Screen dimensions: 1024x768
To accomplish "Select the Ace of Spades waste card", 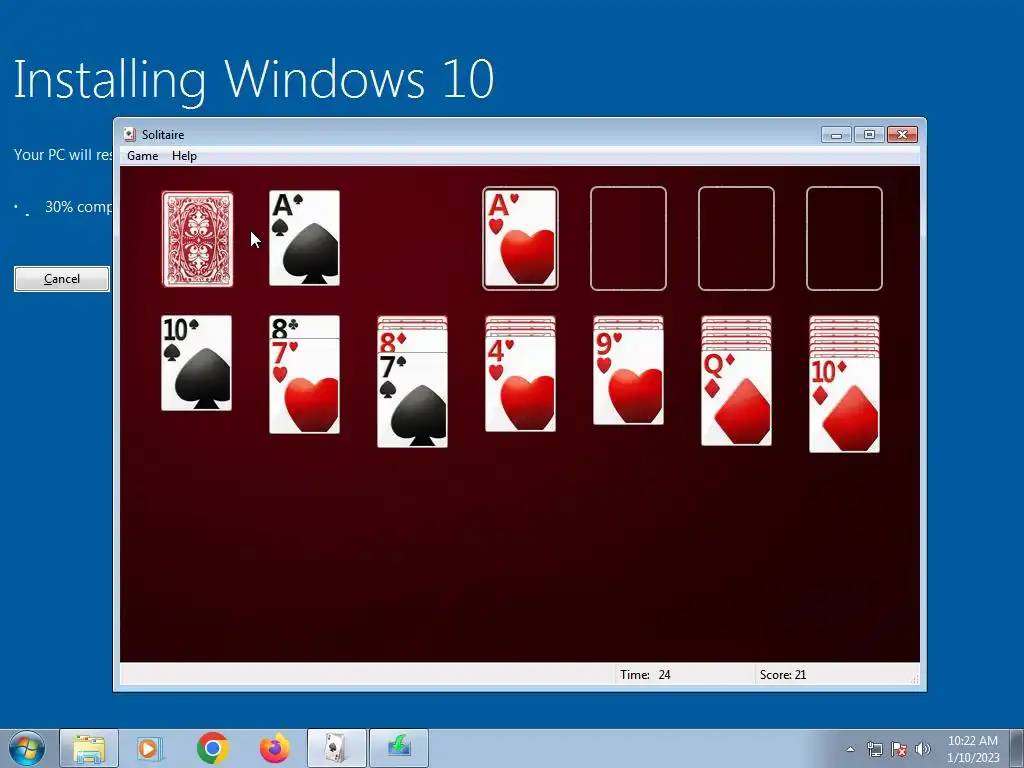I will click(304, 238).
